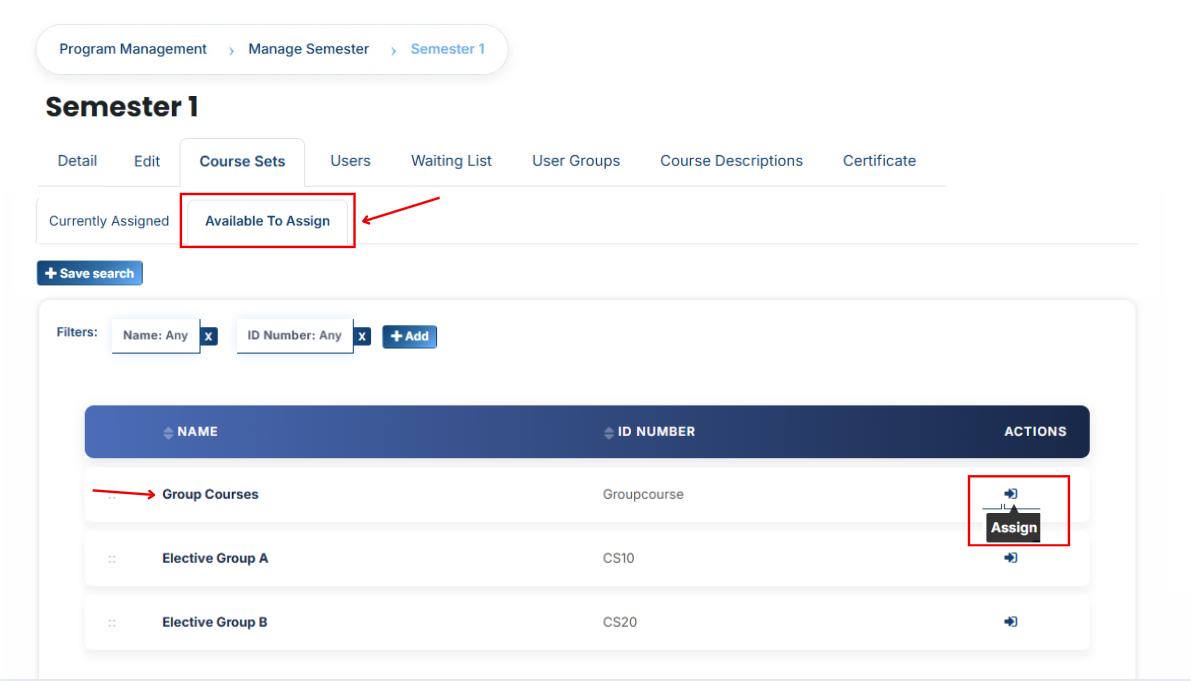Click the Save search button
This screenshot has width=1191, height=681.
pos(90,273)
